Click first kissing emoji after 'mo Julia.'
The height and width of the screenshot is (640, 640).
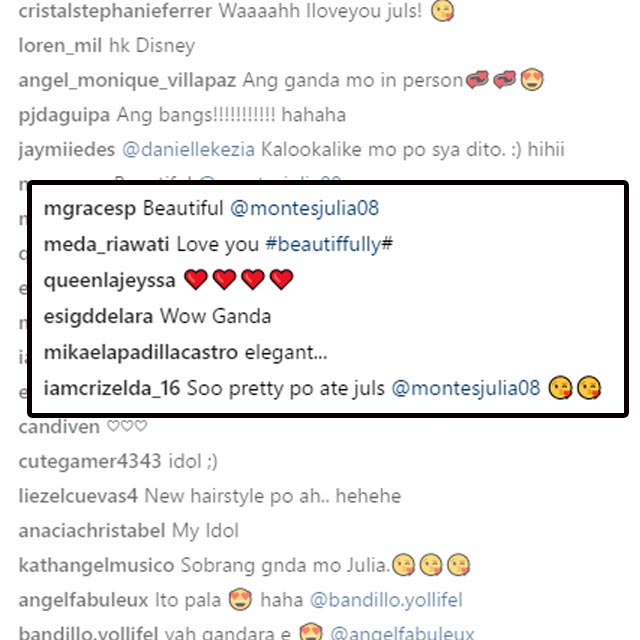point(403,565)
